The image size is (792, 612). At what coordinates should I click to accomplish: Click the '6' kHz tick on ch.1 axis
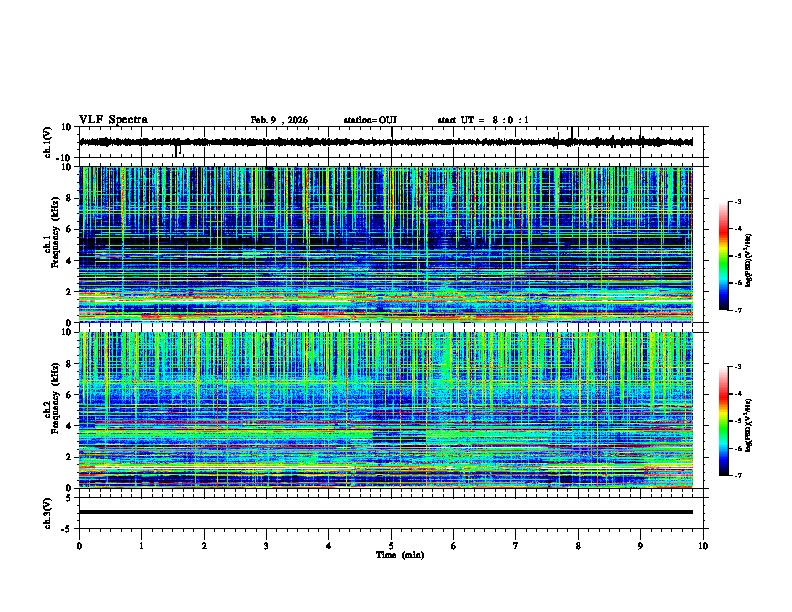click(69, 229)
